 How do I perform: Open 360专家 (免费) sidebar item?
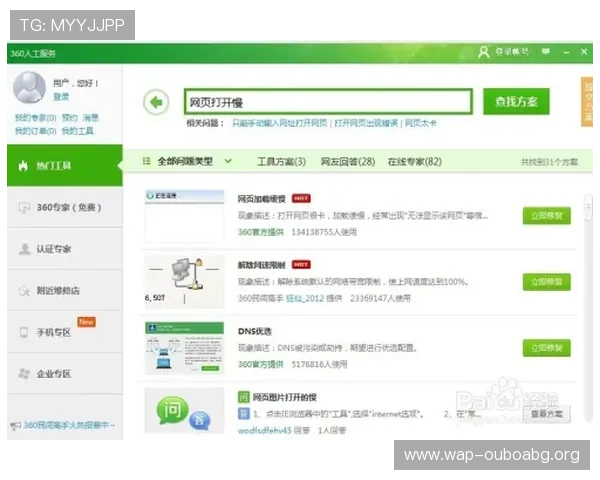click(65, 207)
